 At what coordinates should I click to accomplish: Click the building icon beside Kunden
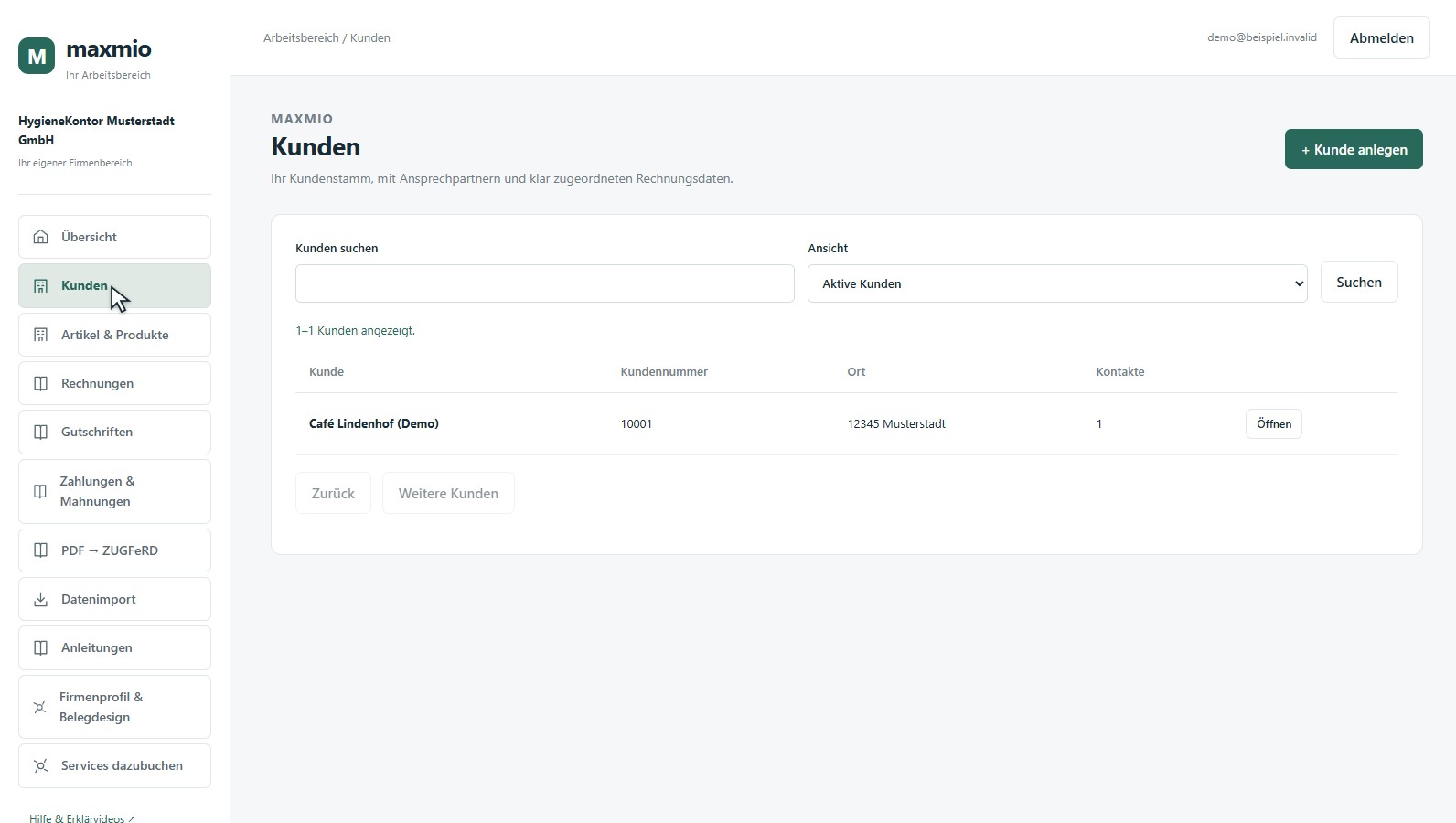40,286
